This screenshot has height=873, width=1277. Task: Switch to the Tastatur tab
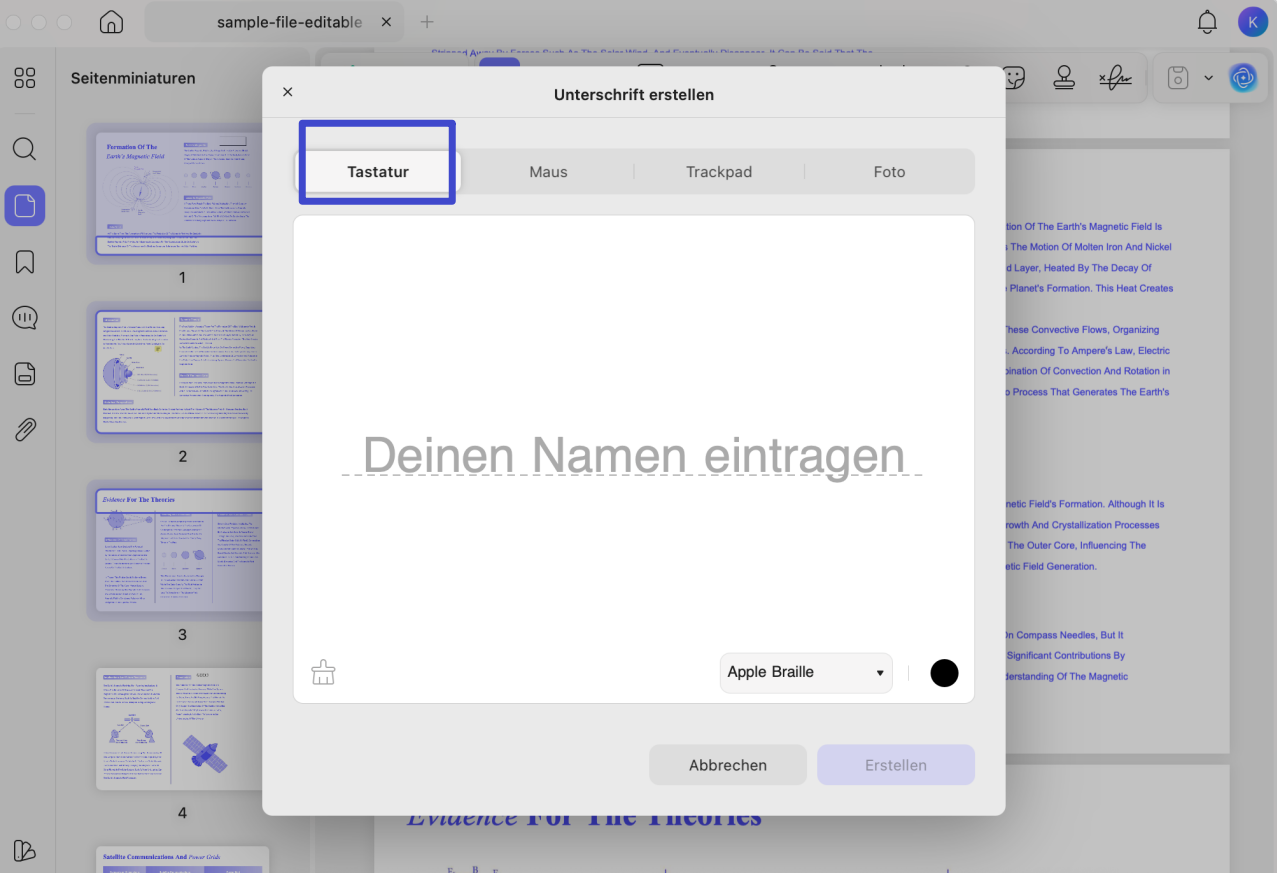pos(378,172)
